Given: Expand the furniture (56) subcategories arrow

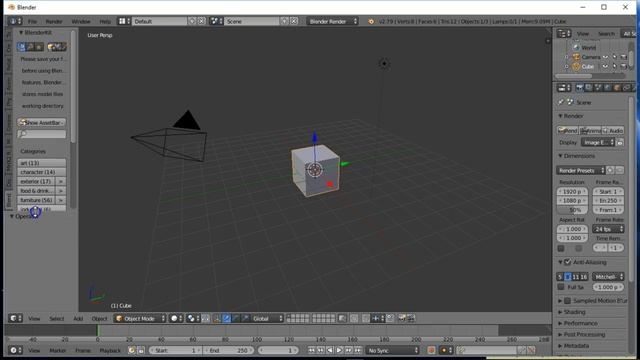Looking at the screenshot, I should pyautogui.click(x=60, y=200).
